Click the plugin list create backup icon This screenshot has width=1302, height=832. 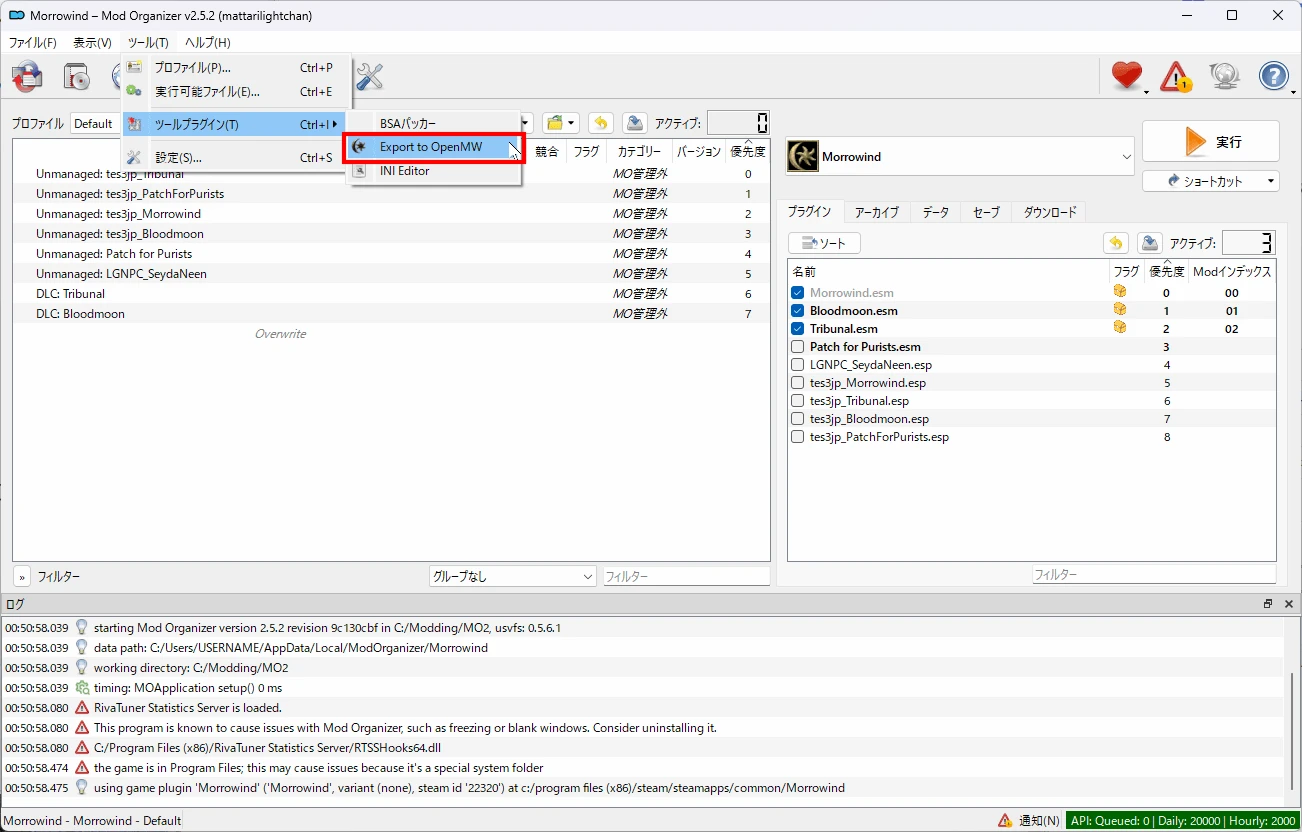click(x=1149, y=243)
